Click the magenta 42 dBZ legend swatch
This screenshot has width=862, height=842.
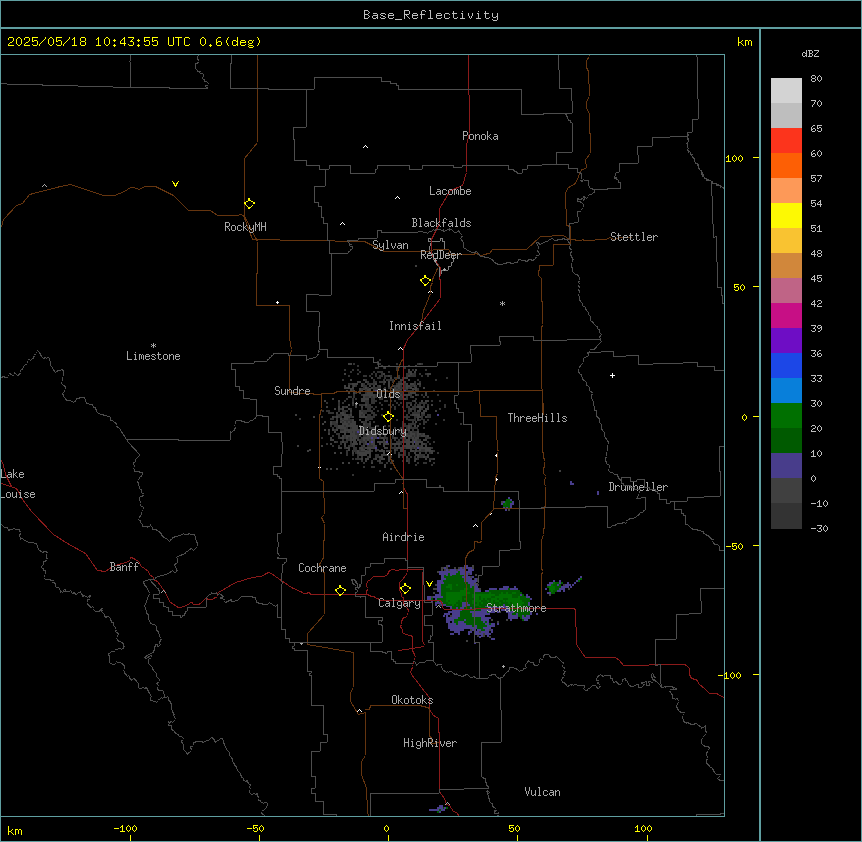coord(786,315)
